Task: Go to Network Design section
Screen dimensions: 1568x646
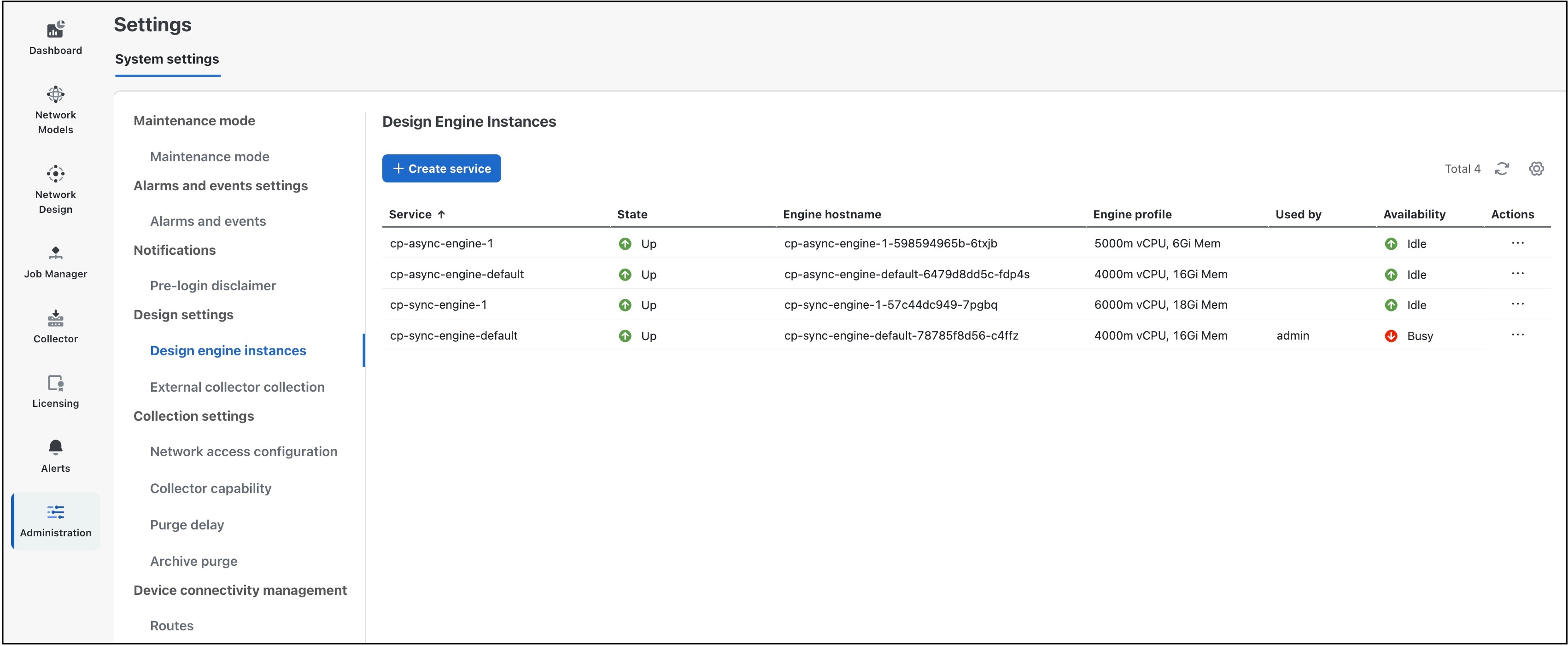Action: point(55,189)
